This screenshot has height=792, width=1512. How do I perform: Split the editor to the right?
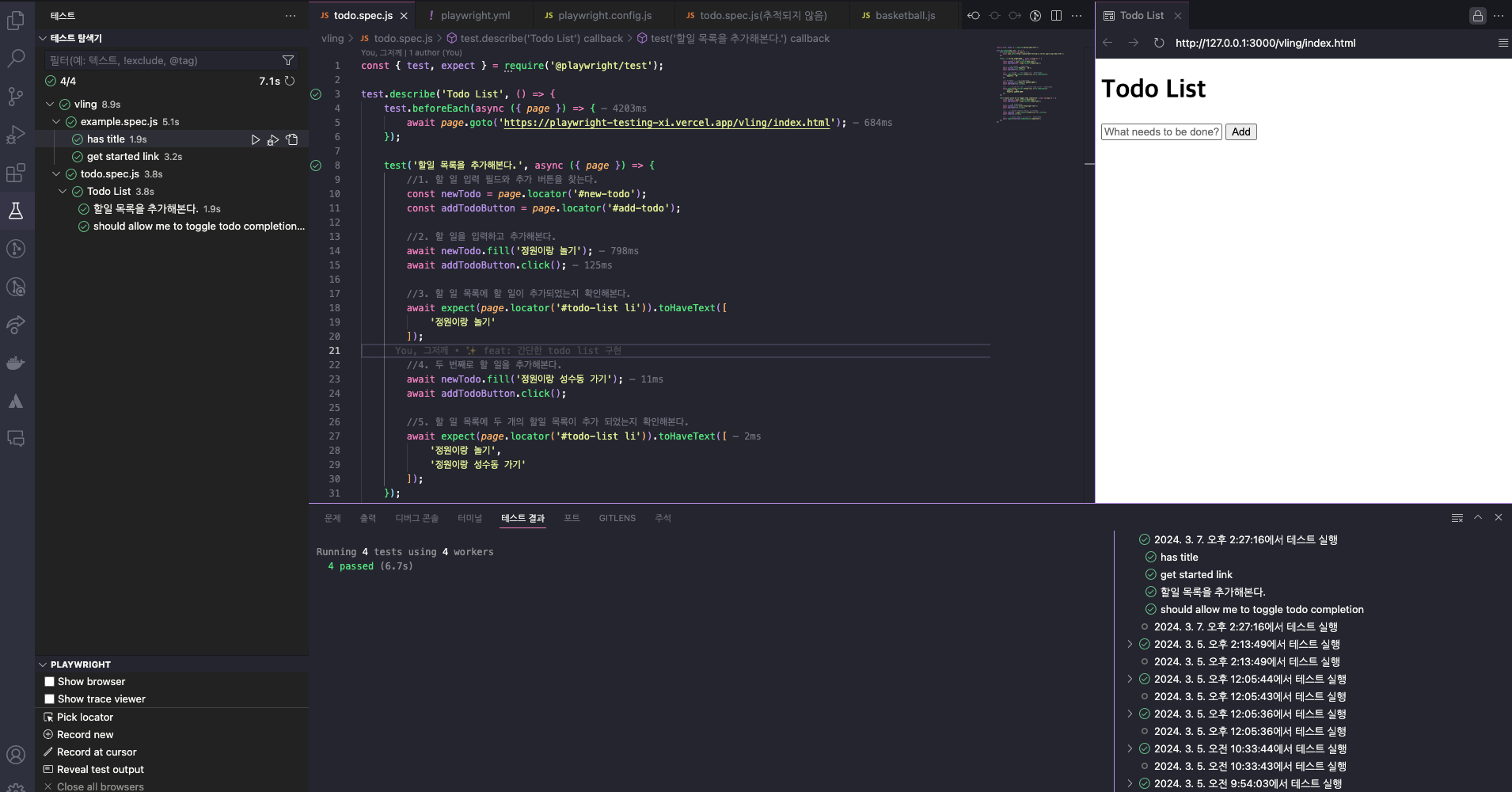(1056, 16)
